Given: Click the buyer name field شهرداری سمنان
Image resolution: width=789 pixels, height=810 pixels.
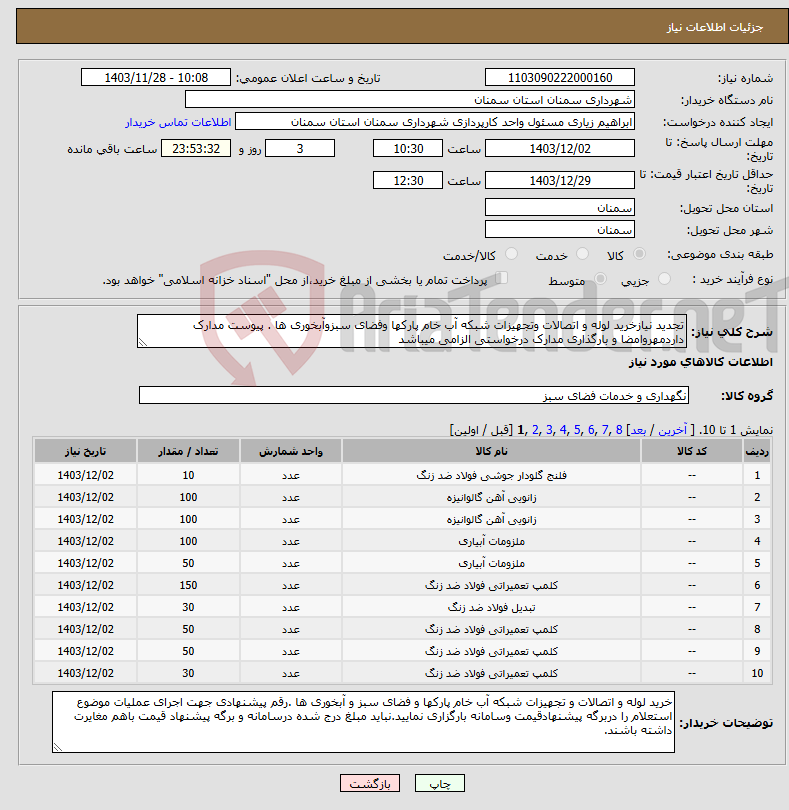Looking at the screenshot, I should click(410, 100).
